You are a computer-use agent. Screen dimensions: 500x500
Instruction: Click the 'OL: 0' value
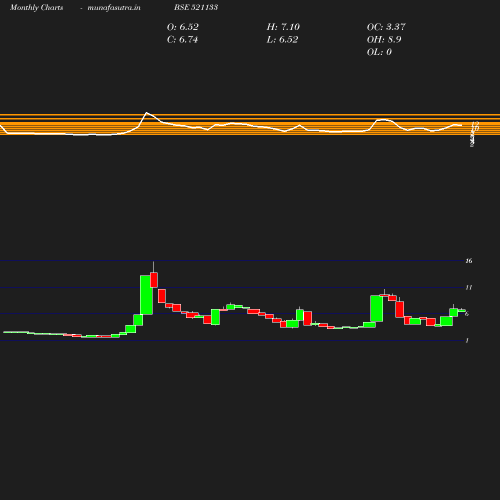pyautogui.click(x=379, y=52)
